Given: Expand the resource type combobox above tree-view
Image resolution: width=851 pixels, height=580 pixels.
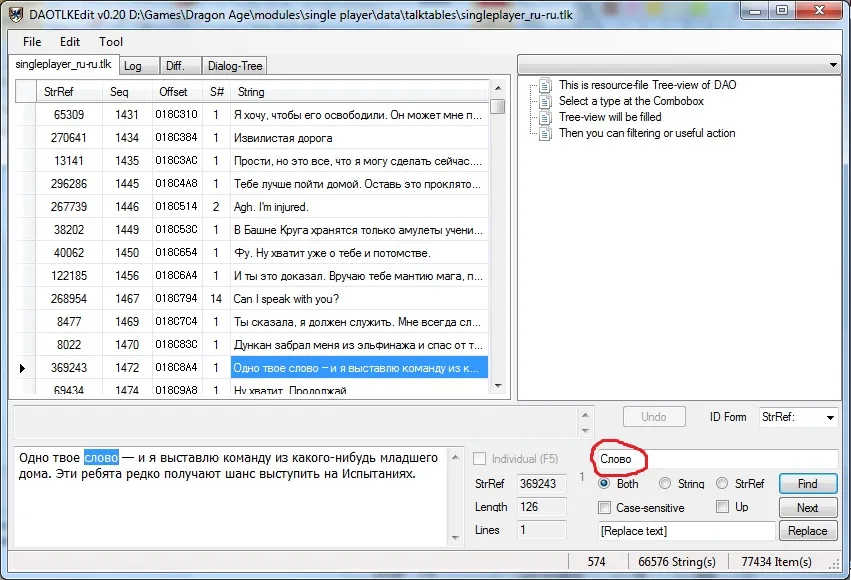Looking at the screenshot, I should [834, 65].
